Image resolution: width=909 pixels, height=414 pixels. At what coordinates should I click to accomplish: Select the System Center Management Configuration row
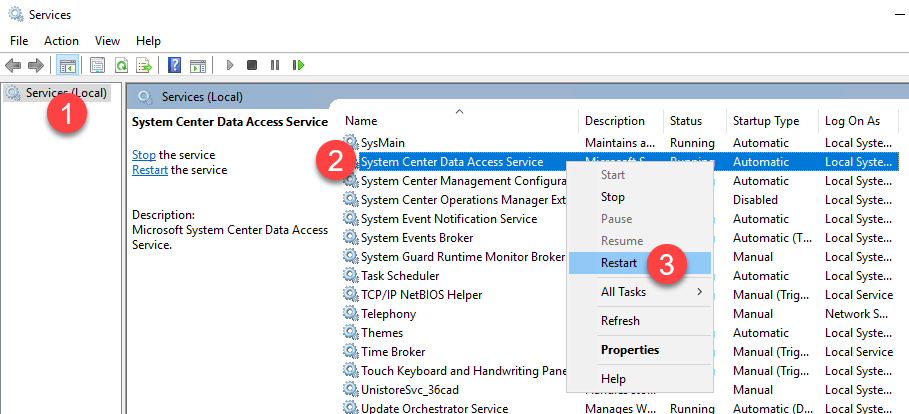tap(620, 181)
